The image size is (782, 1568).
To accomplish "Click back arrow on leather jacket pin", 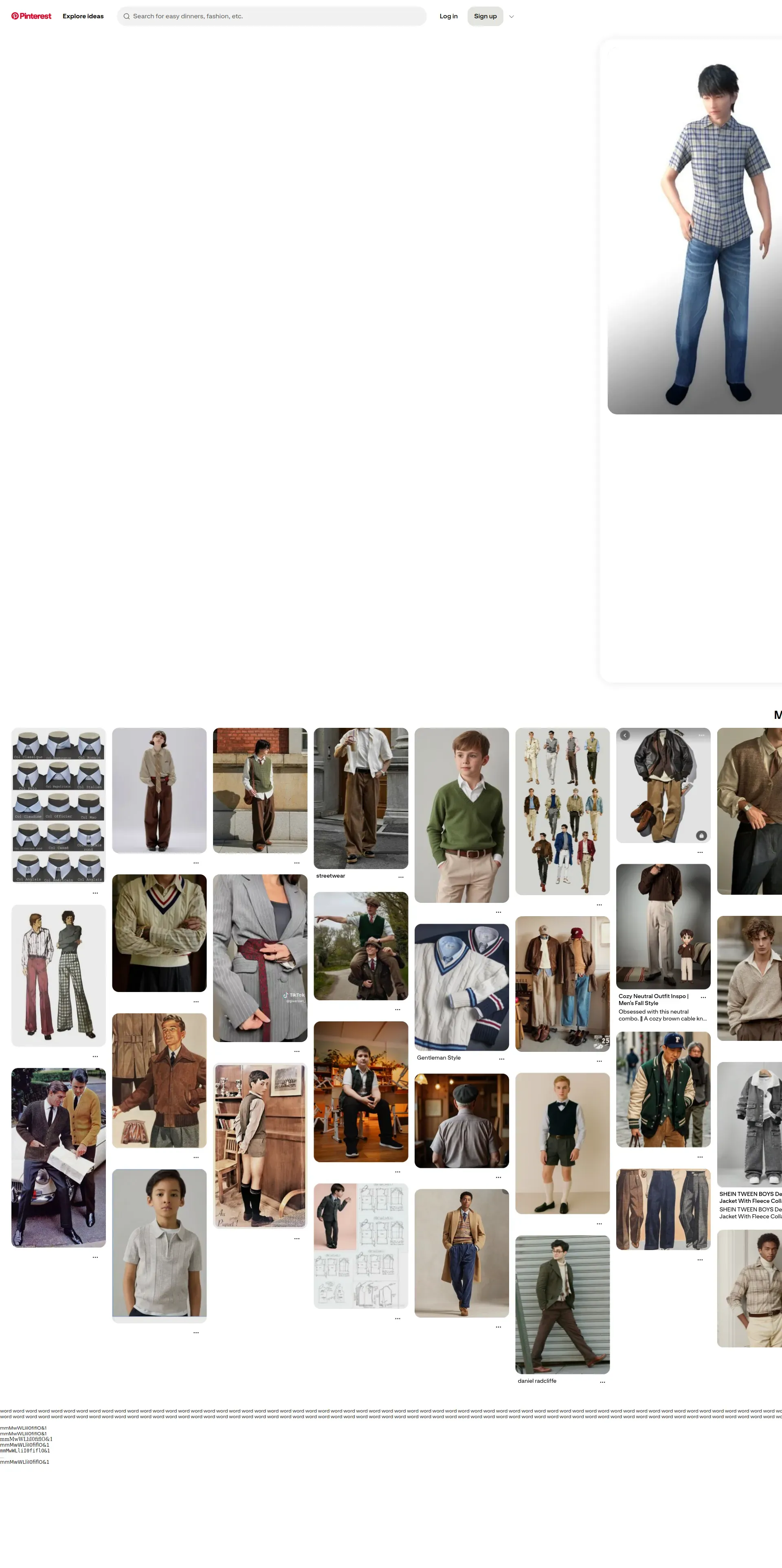I will pyautogui.click(x=625, y=735).
